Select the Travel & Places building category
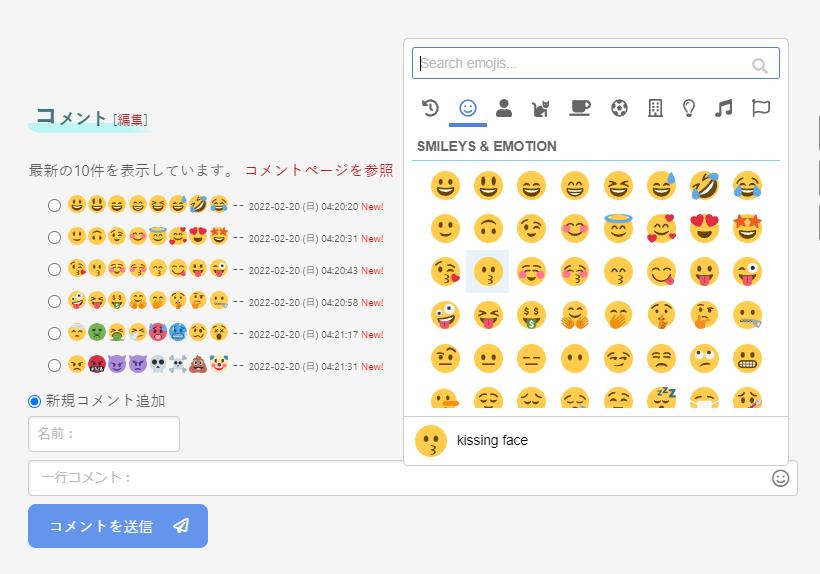The height and width of the screenshot is (574, 820). tap(655, 108)
